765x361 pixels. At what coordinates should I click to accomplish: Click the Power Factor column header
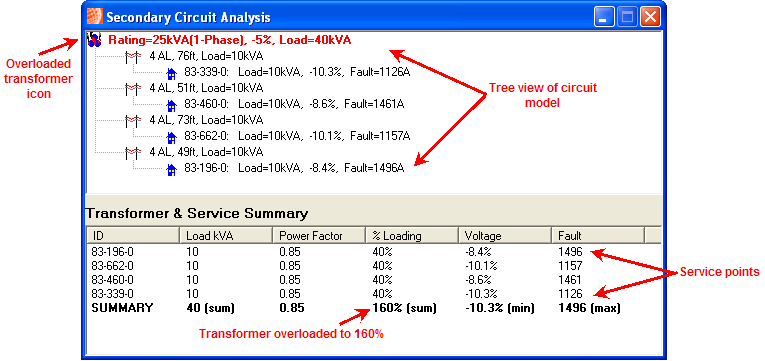pyautogui.click(x=319, y=236)
